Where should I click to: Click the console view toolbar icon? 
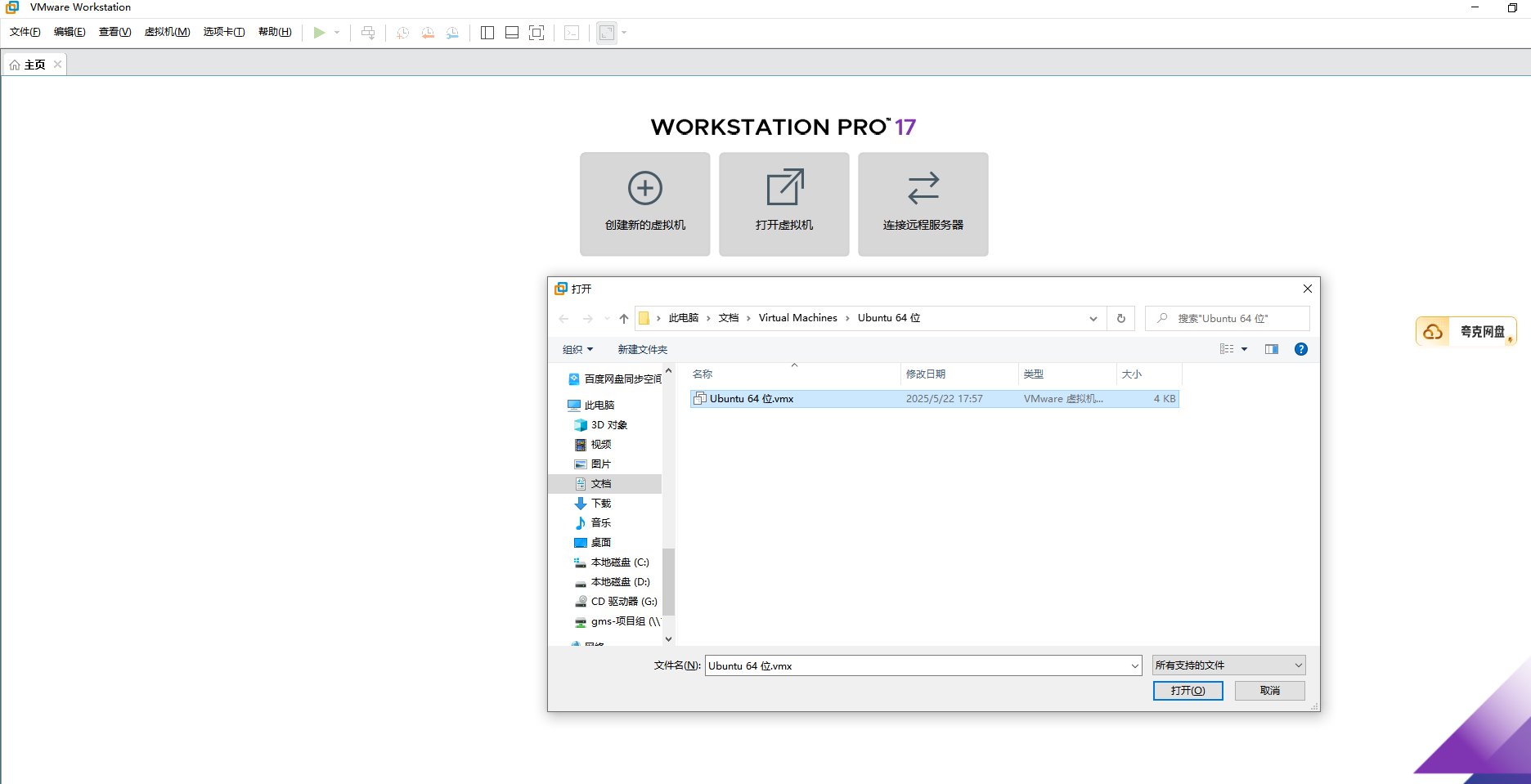coord(572,33)
